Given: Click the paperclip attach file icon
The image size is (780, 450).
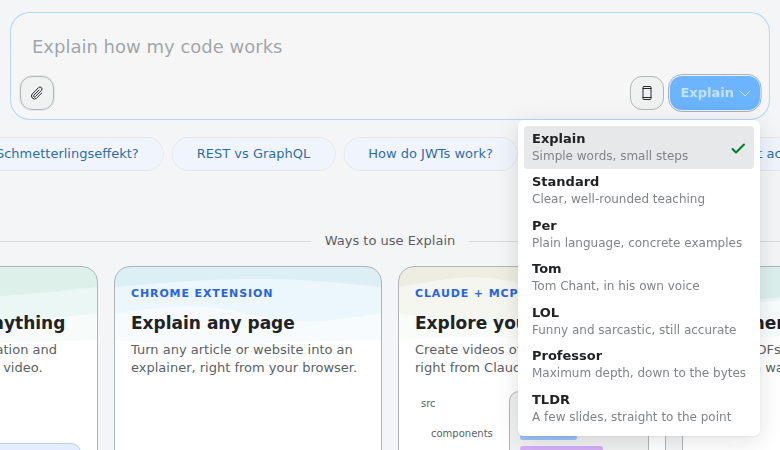Looking at the screenshot, I should pos(37,93).
